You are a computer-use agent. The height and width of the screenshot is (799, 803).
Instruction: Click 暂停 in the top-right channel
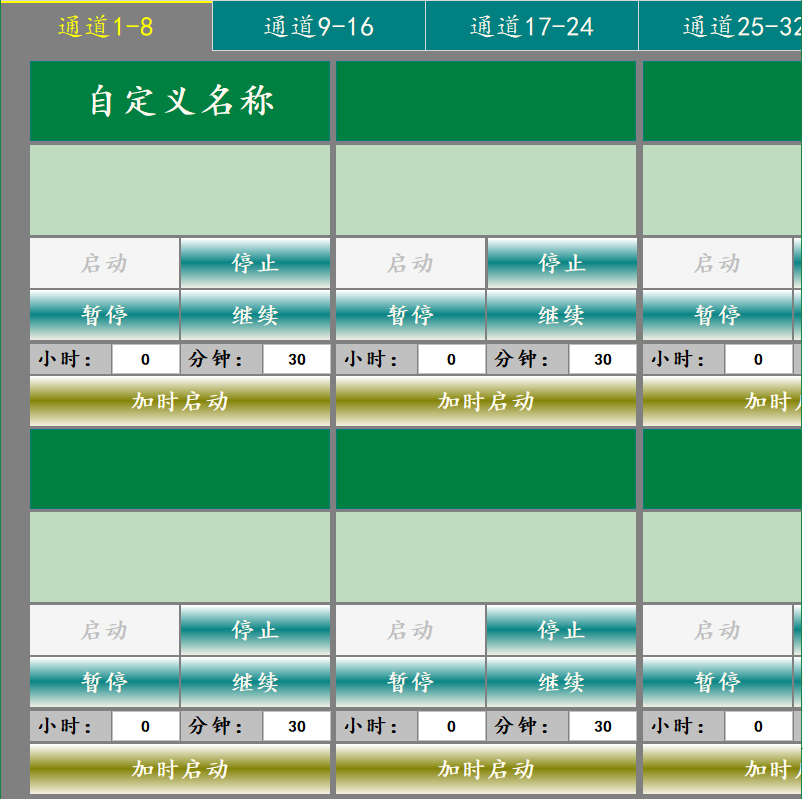click(x=717, y=314)
